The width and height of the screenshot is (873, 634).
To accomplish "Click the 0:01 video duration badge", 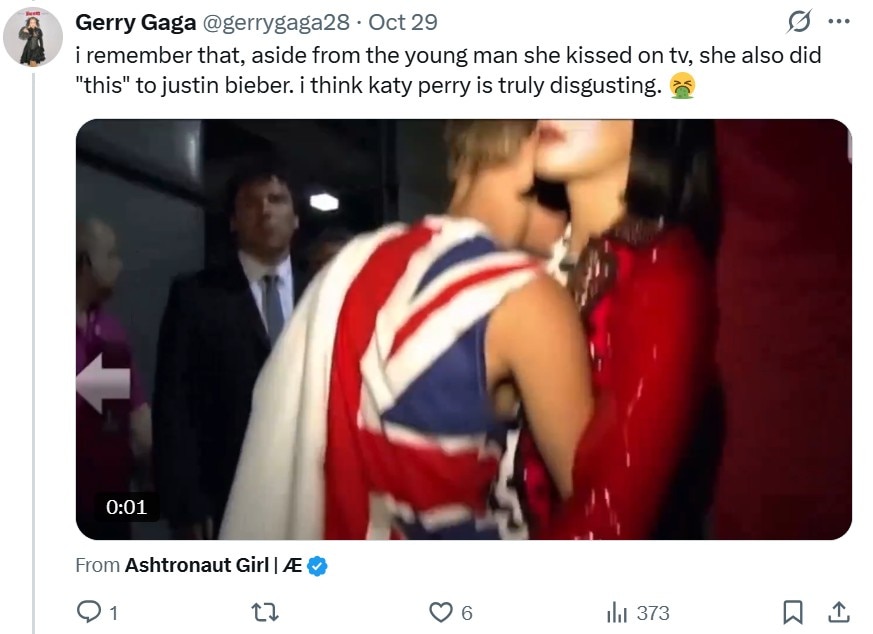I will click(126, 507).
